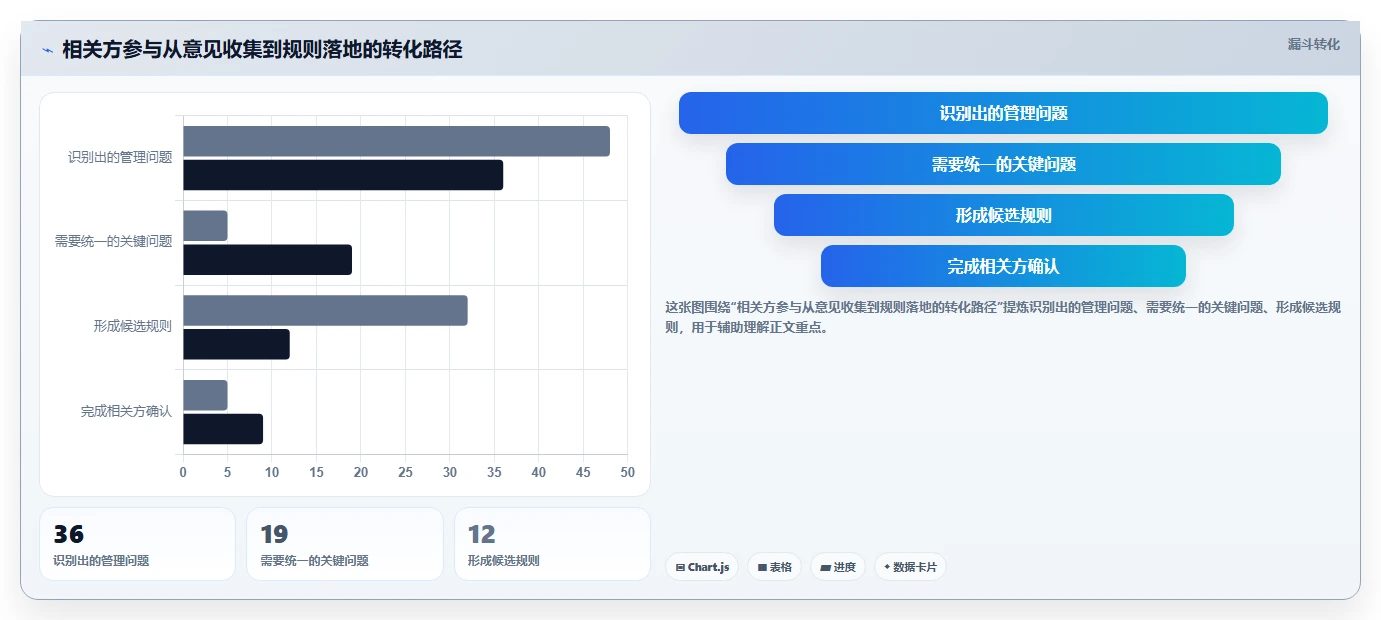Click the panel title 相关方参与从意见收集到规则落地的转化路径
Screen dimensions: 1381x620
click(262, 50)
